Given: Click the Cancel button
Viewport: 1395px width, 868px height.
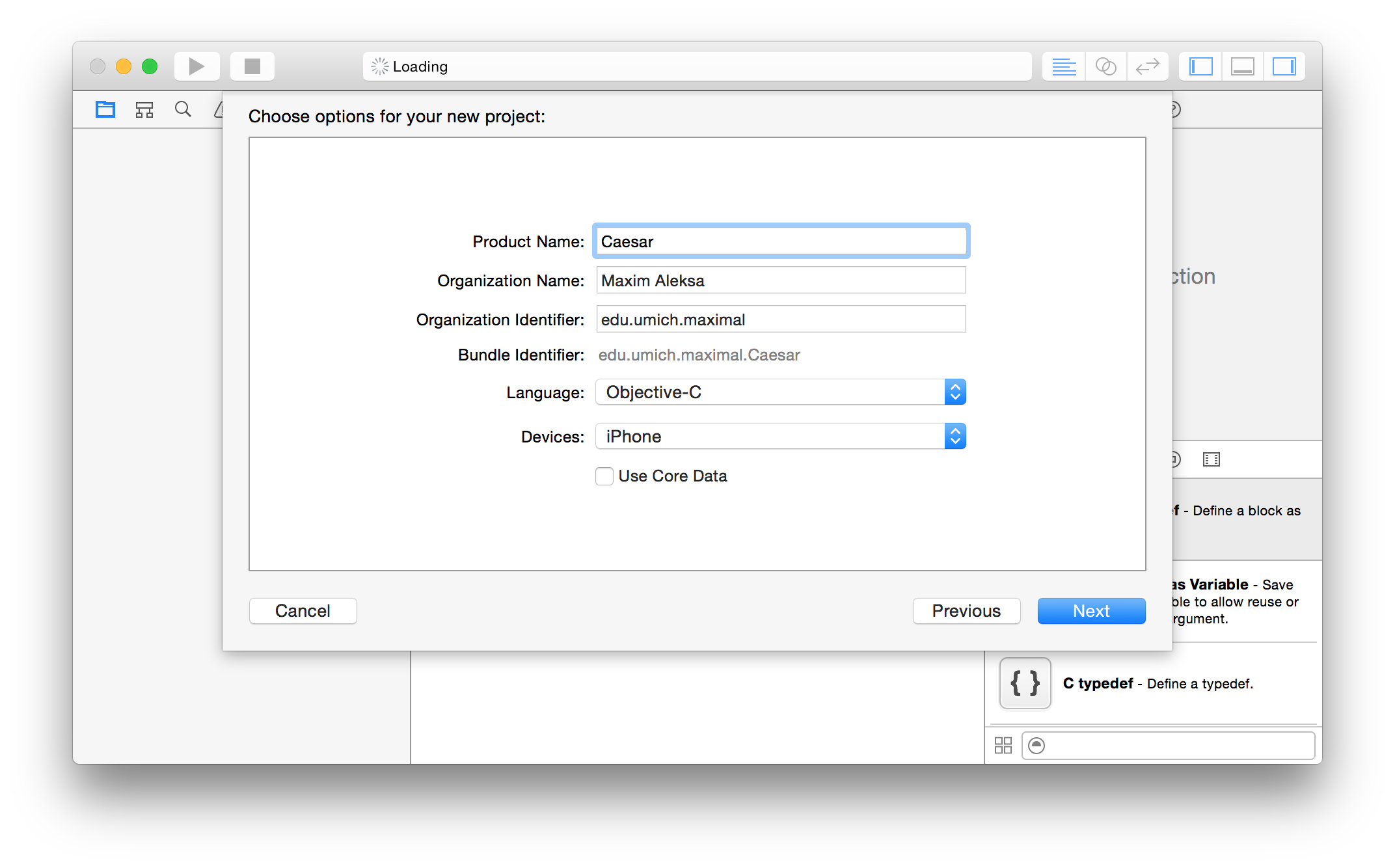Looking at the screenshot, I should pos(303,611).
